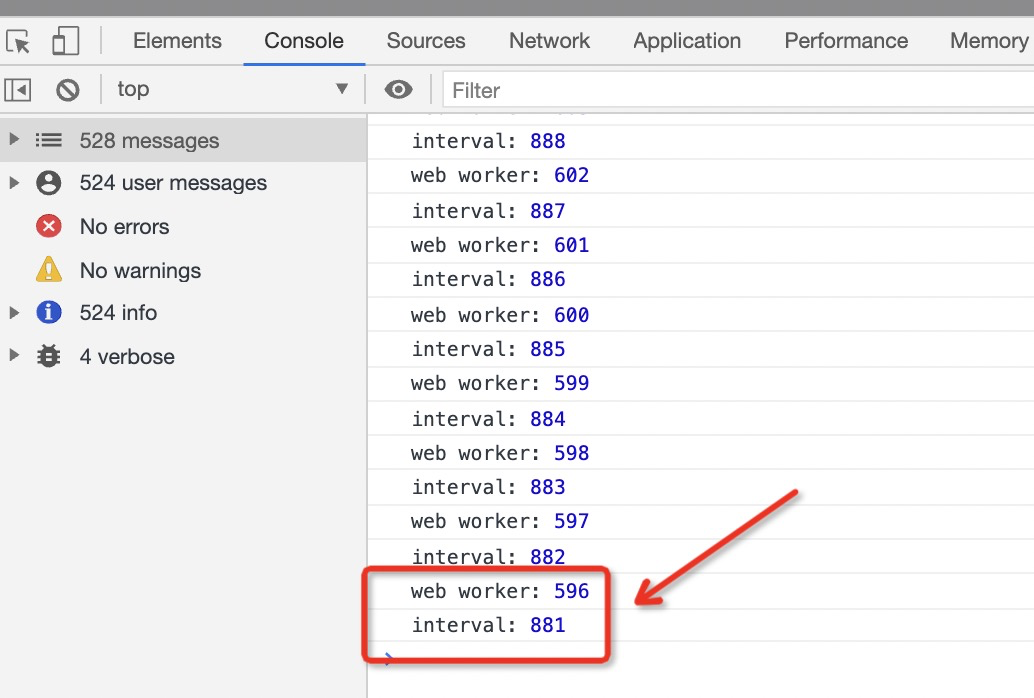Screen dimensions: 1034x698
Task: Select the No warnings triangle icon
Action: [49, 269]
